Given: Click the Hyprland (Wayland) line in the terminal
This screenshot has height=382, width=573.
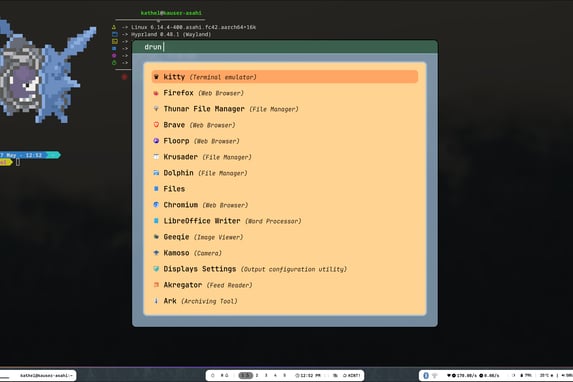Looking at the screenshot, I should 171,34.
